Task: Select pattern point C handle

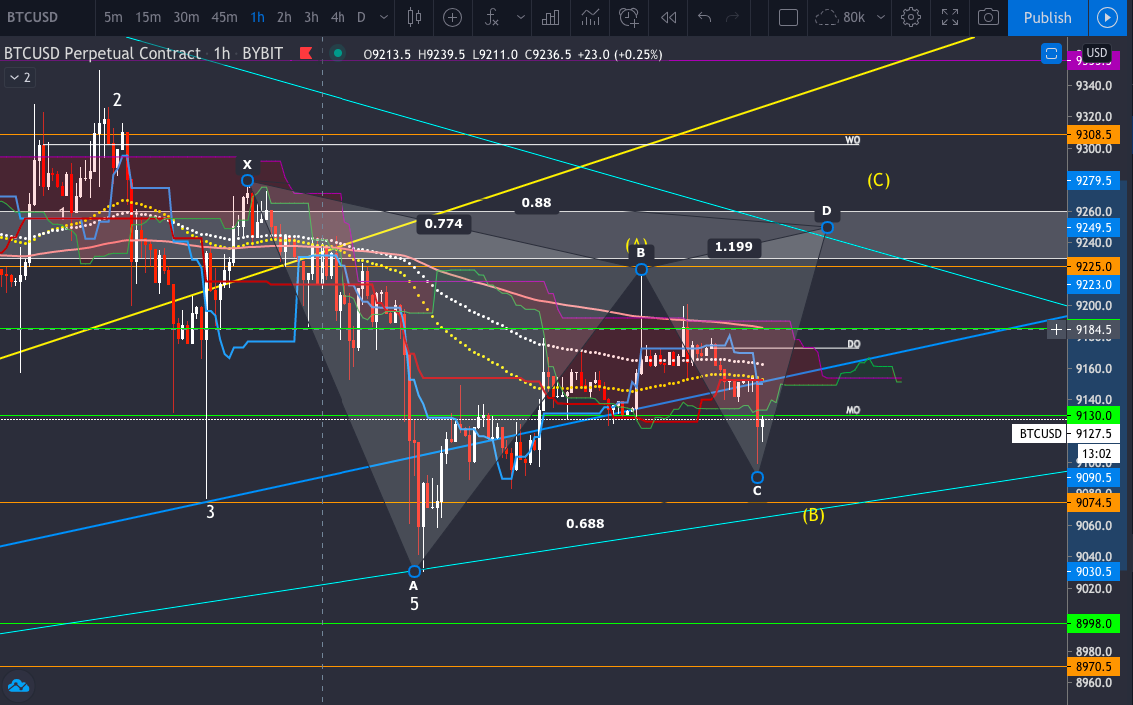Action: [x=757, y=477]
